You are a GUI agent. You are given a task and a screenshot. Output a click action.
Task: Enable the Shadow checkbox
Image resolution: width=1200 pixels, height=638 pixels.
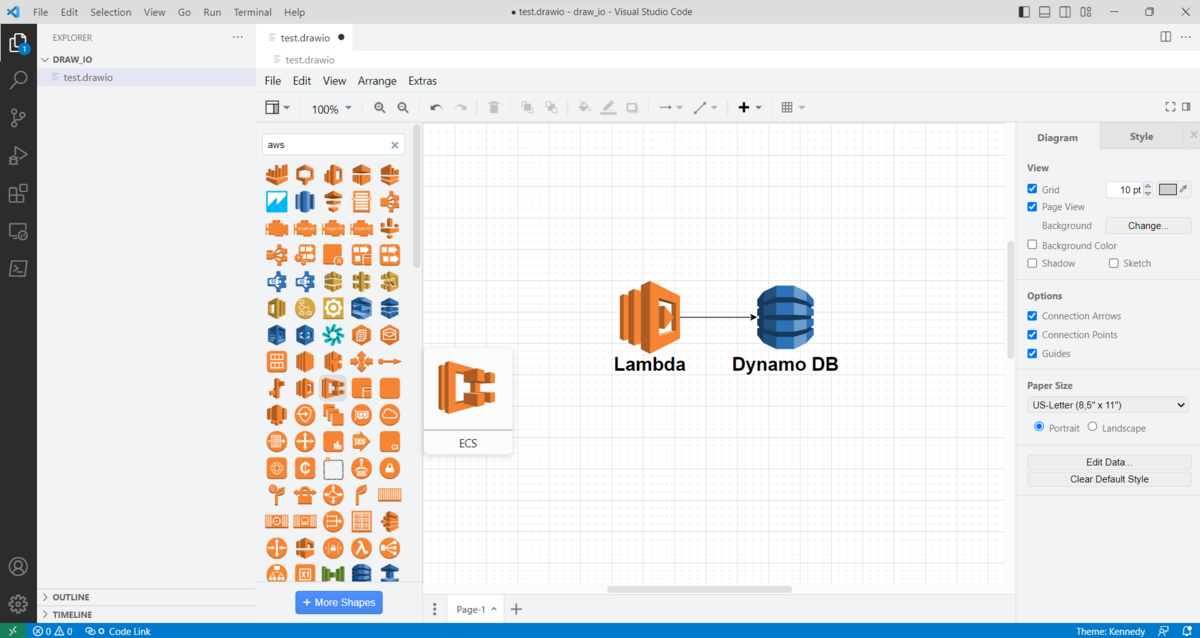(1032, 263)
